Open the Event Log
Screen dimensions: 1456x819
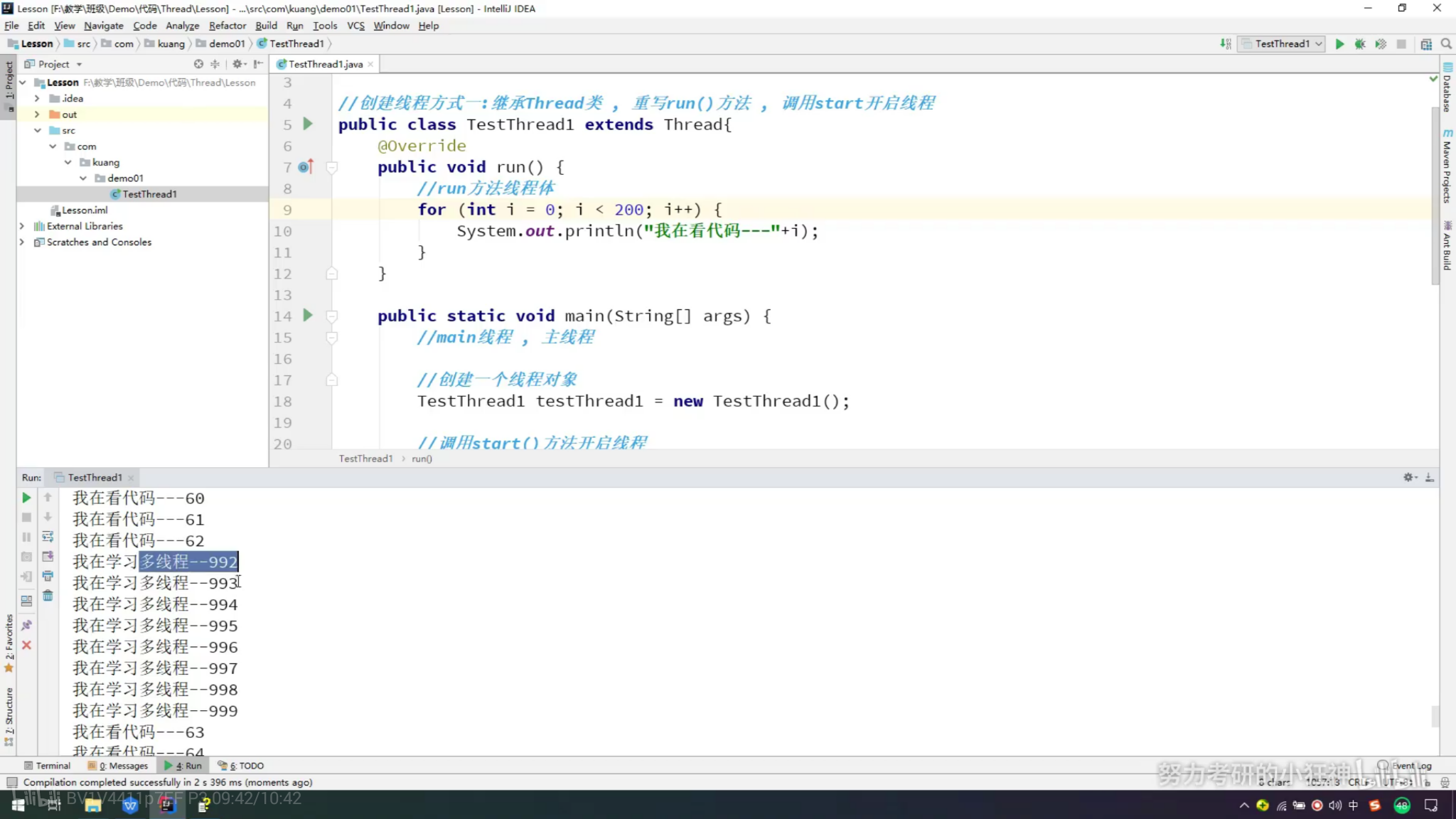coord(1405,766)
